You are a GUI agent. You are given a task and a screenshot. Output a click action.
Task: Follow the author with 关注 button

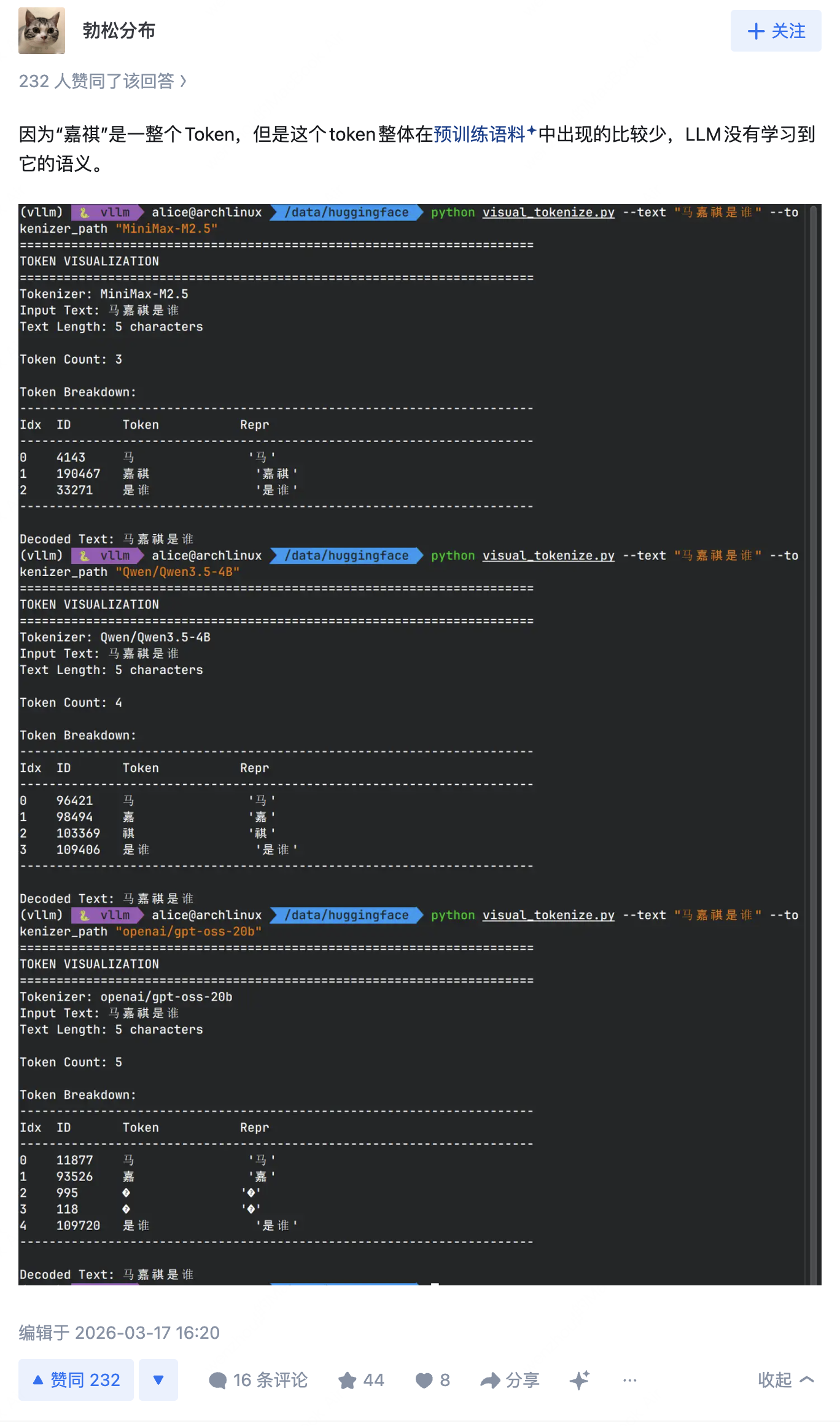776,31
